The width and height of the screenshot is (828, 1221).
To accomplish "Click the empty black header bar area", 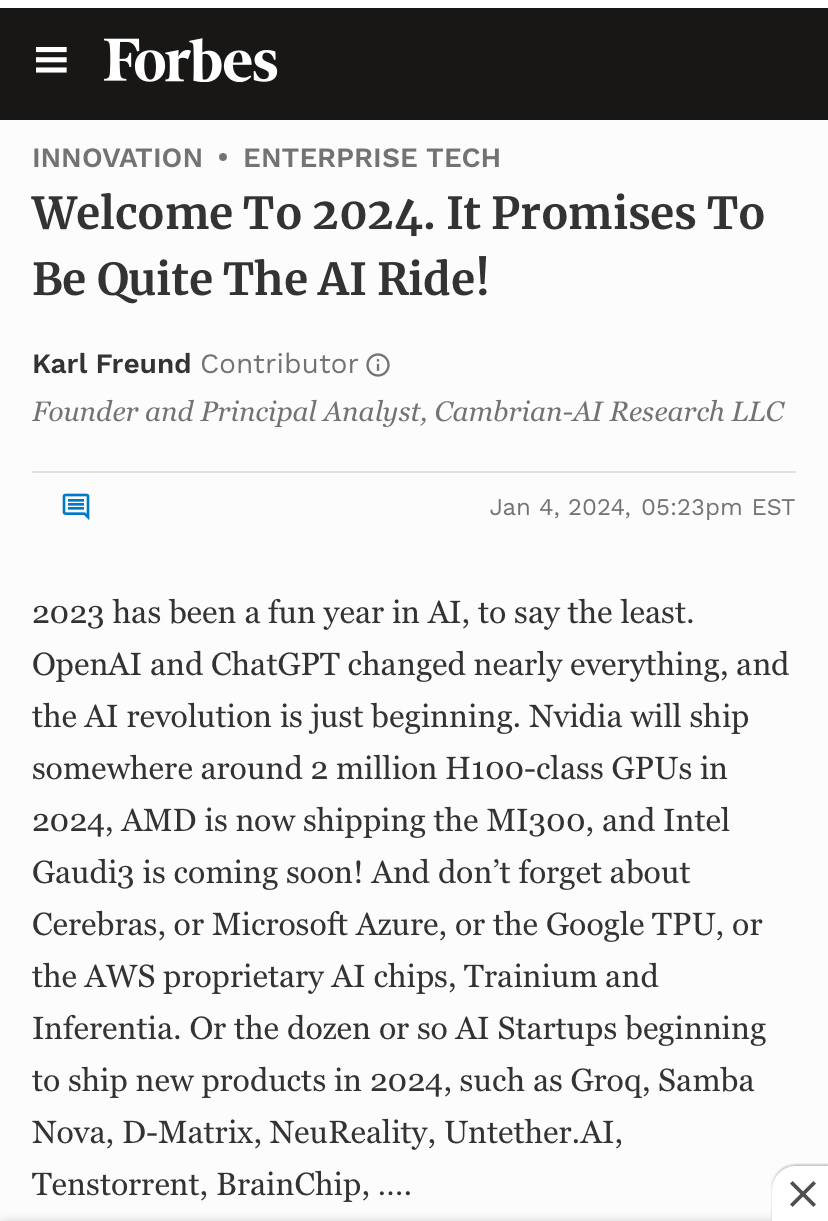I will tap(550, 61).
